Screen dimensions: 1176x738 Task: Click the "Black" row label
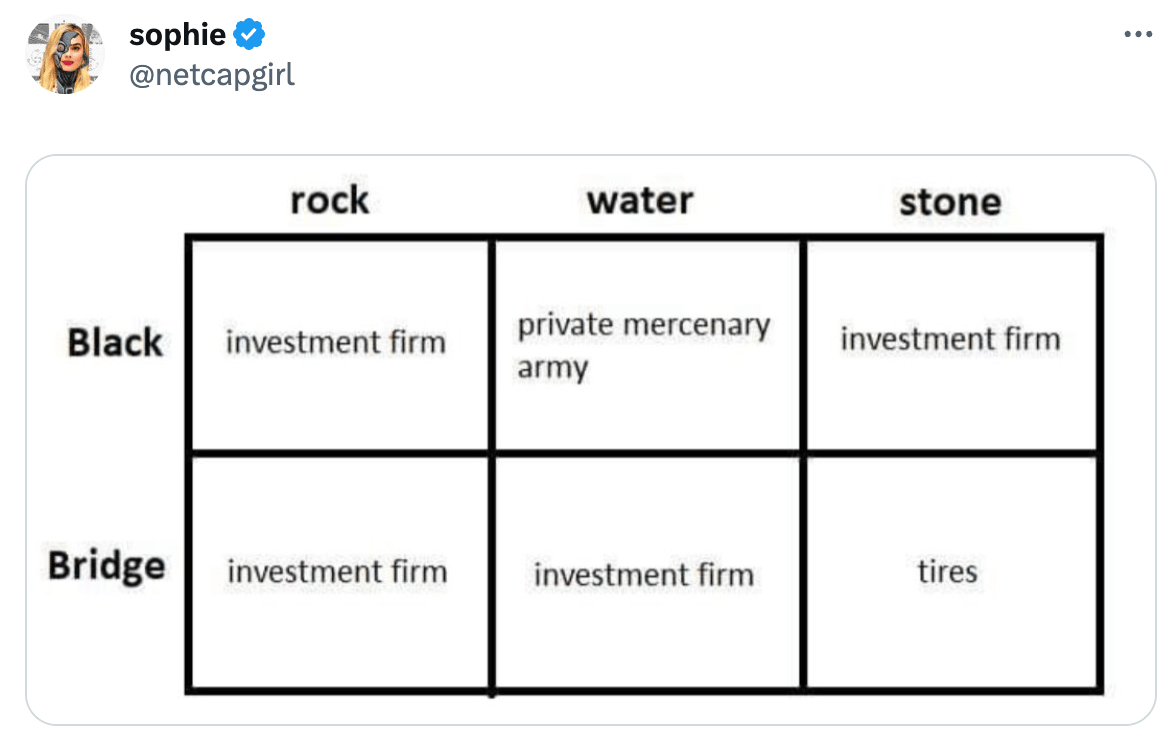click(114, 342)
